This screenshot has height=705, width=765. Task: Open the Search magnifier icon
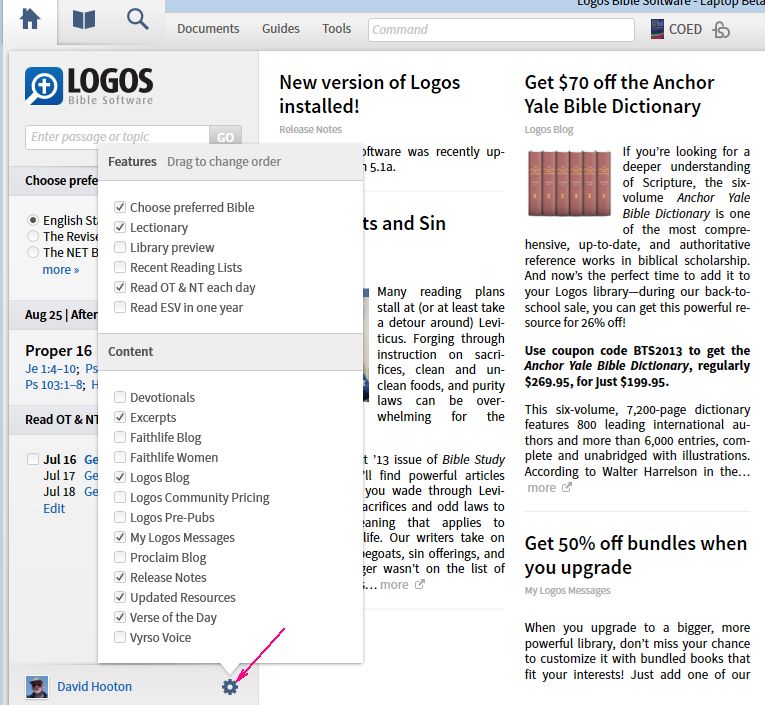tap(138, 20)
